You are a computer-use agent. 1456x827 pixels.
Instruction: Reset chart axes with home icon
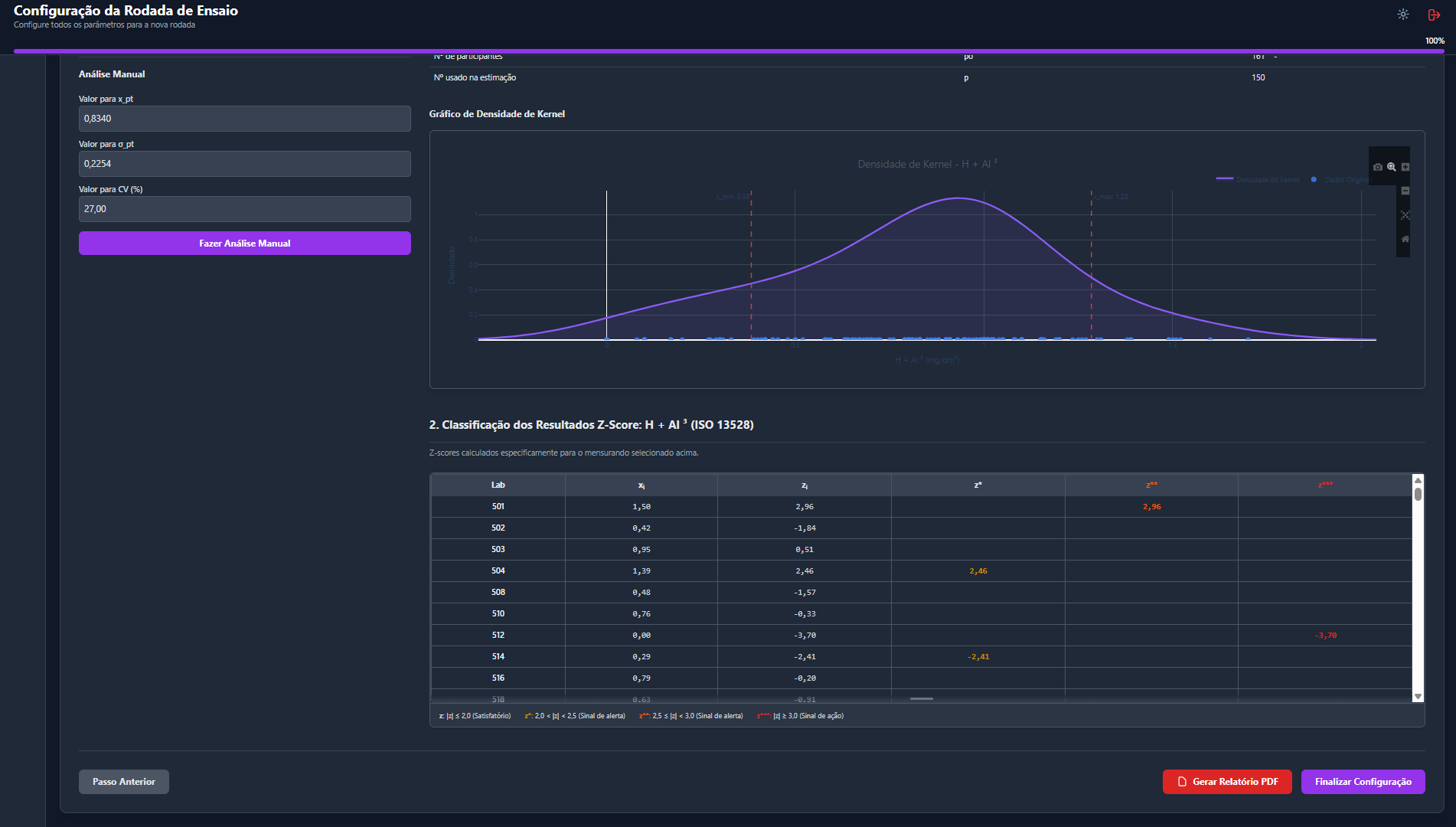tap(1405, 239)
